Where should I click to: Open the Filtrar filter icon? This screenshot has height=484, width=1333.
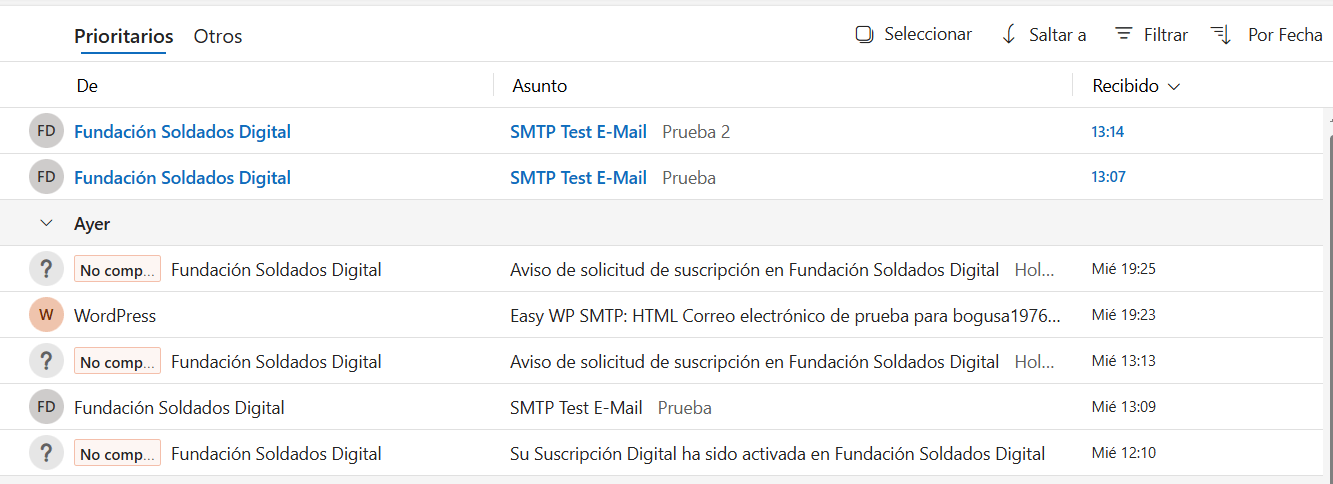[x=1124, y=35]
